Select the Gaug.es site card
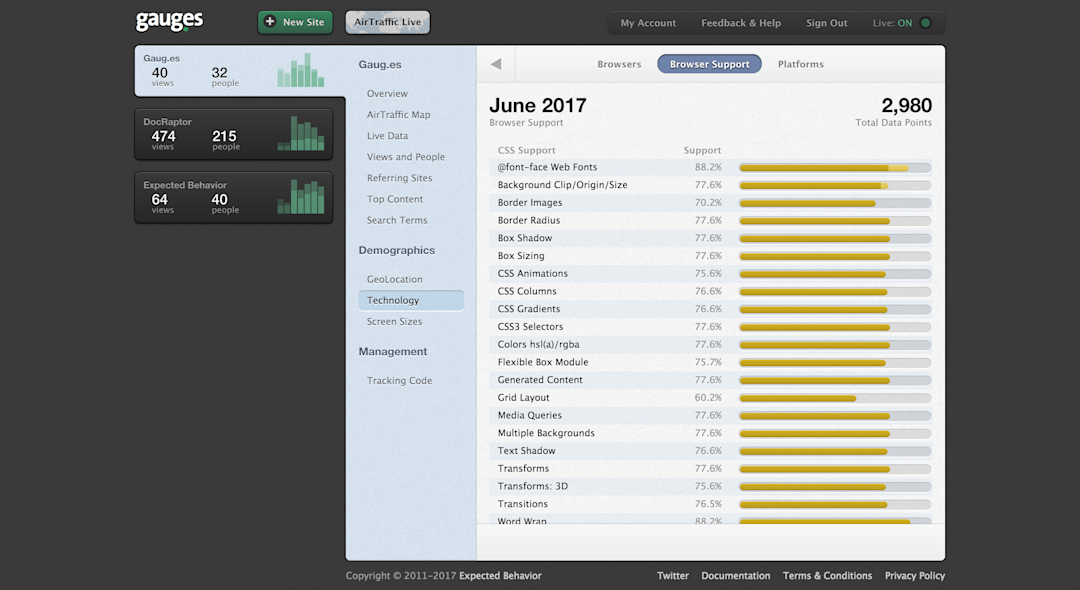Image resolution: width=1080 pixels, height=590 pixels. pyautogui.click(x=240, y=70)
